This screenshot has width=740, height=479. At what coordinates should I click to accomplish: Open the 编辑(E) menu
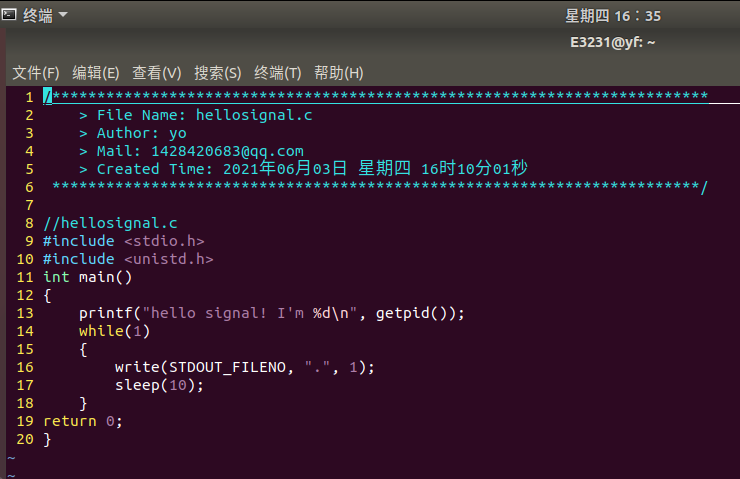click(96, 73)
